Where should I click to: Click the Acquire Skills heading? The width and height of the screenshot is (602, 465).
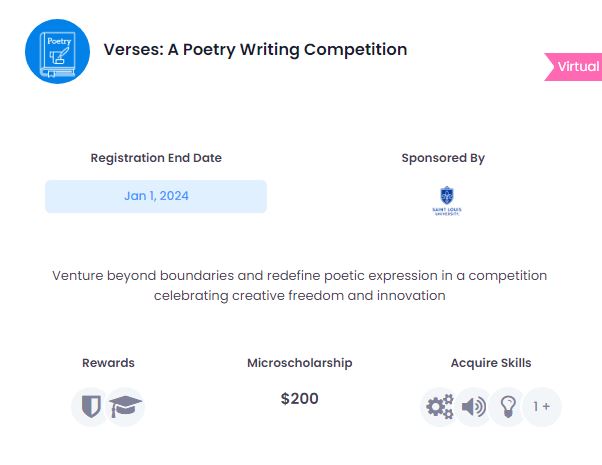pos(491,363)
